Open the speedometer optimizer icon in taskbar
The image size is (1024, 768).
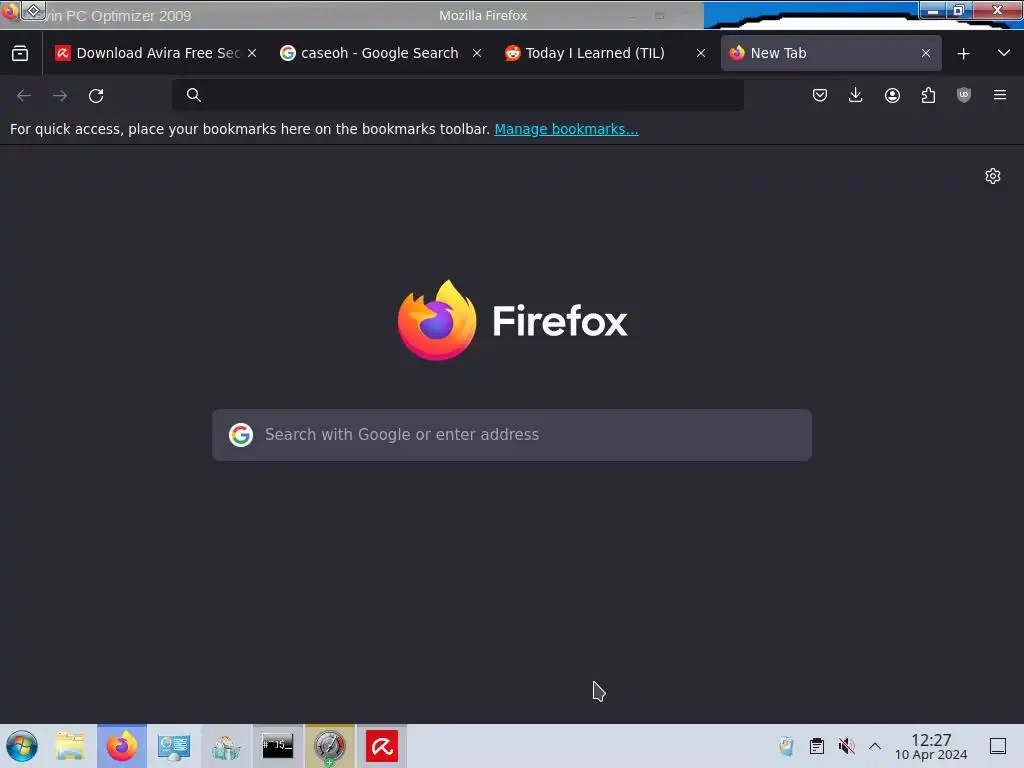tap(330, 746)
